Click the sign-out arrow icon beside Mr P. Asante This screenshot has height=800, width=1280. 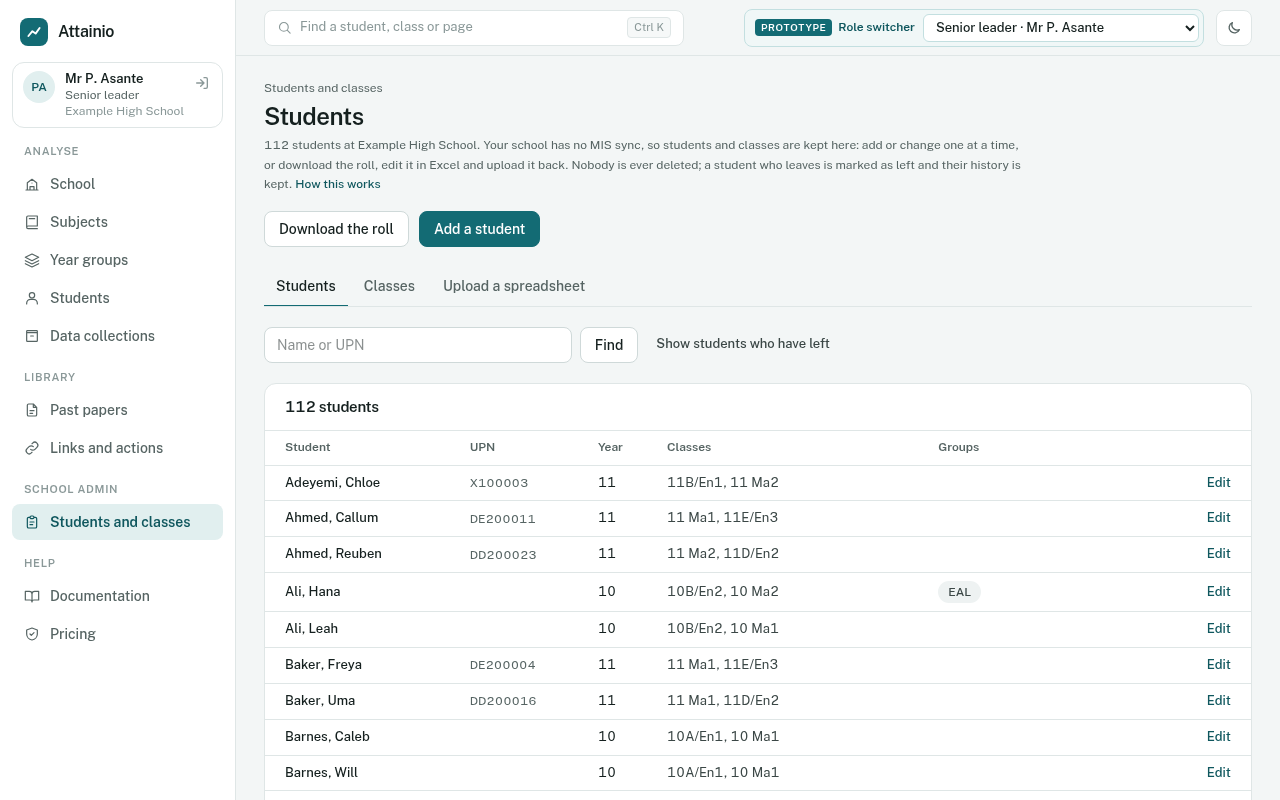point(202,83)
